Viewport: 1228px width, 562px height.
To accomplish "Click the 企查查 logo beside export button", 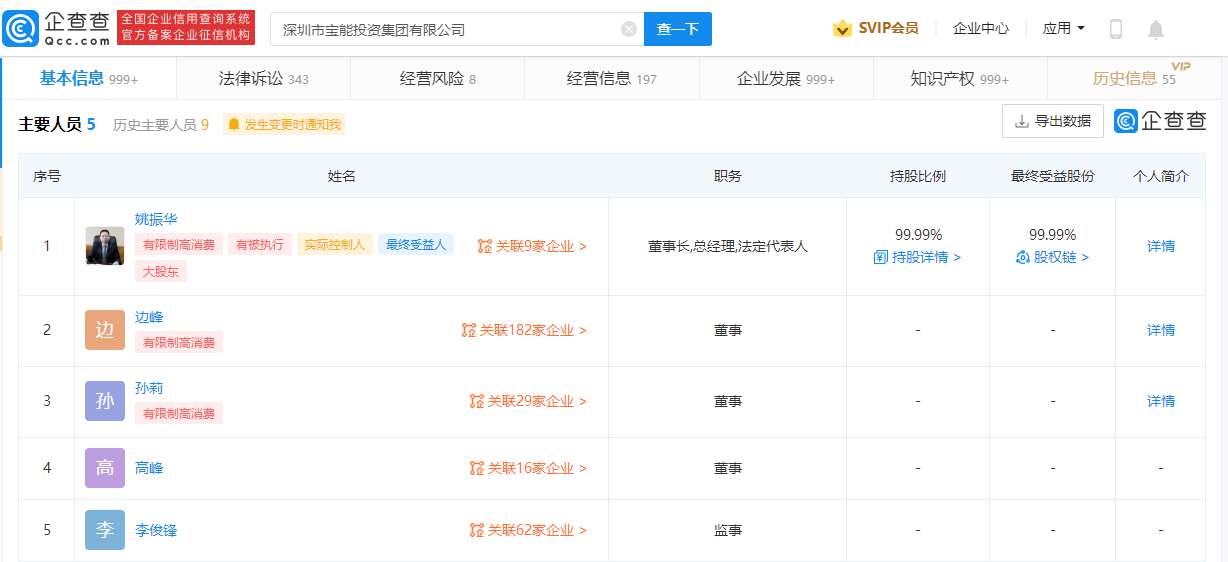I will [1160, 121].
